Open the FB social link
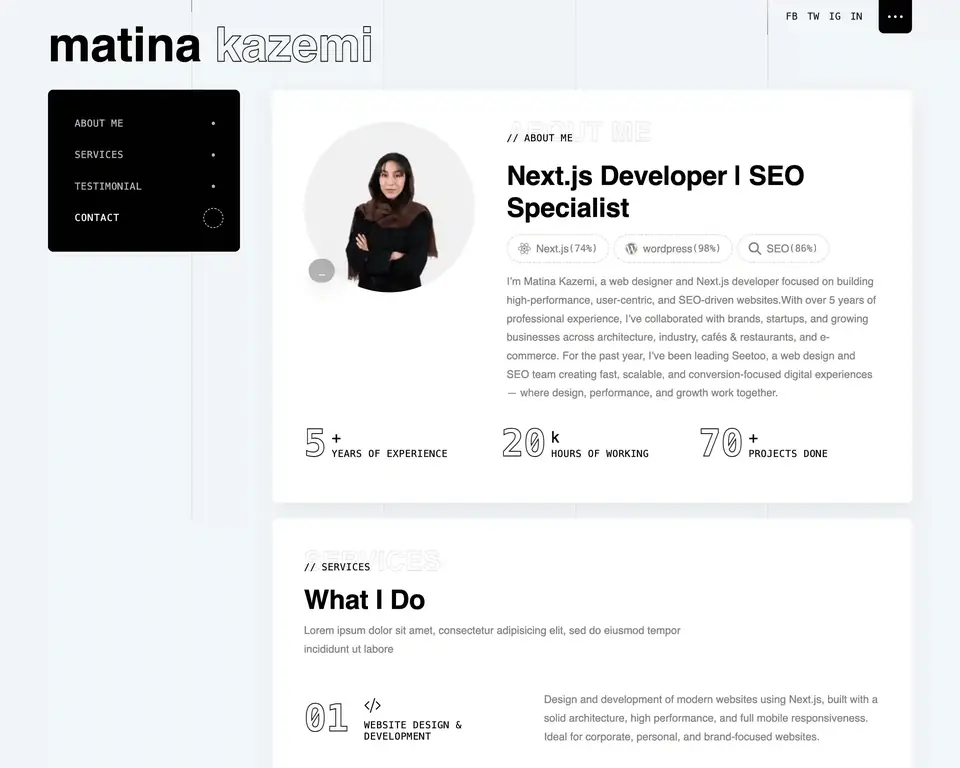This screenshot has height=768, width=960. [791, 17]
